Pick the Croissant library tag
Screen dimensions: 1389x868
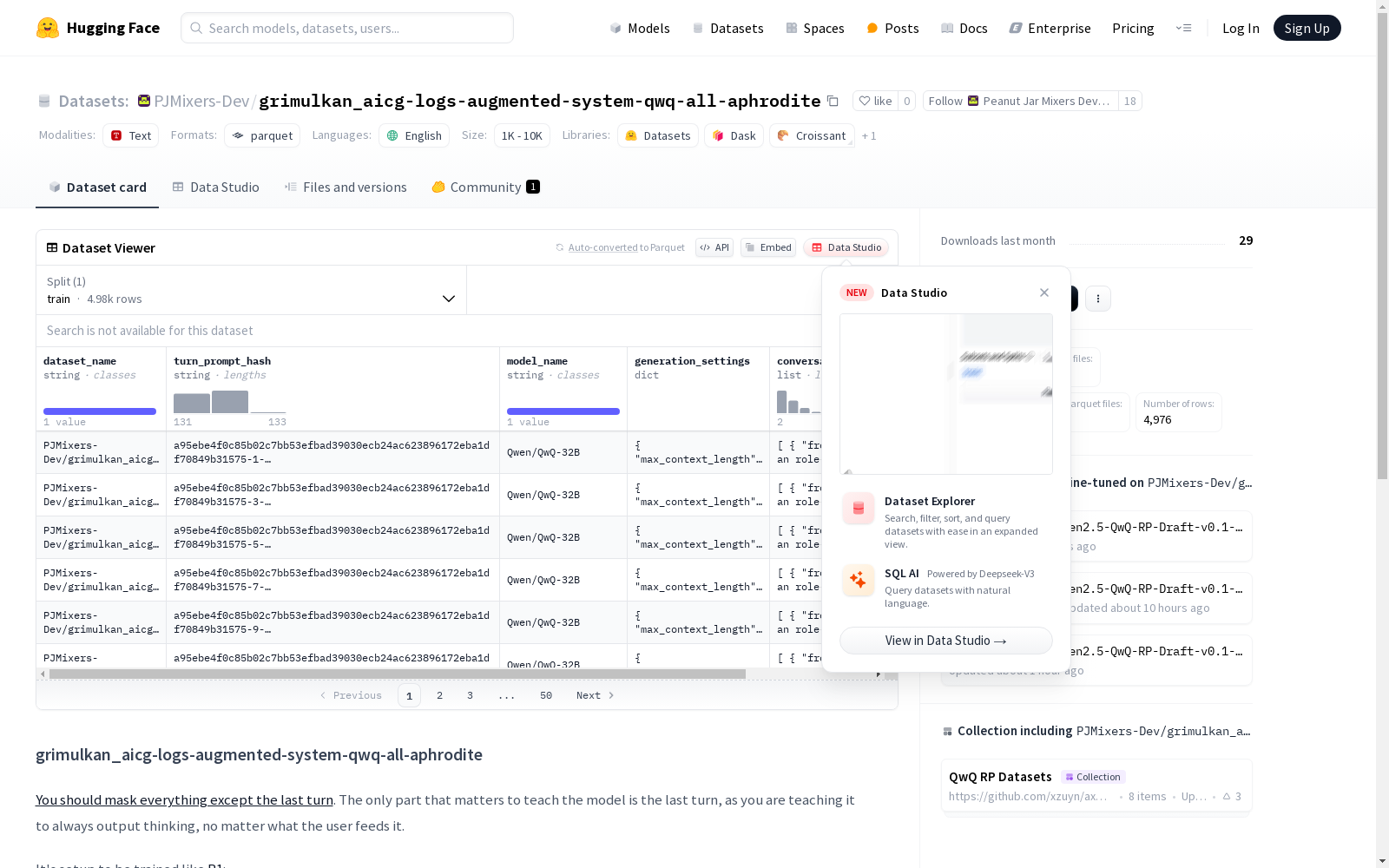coord(812,135)
